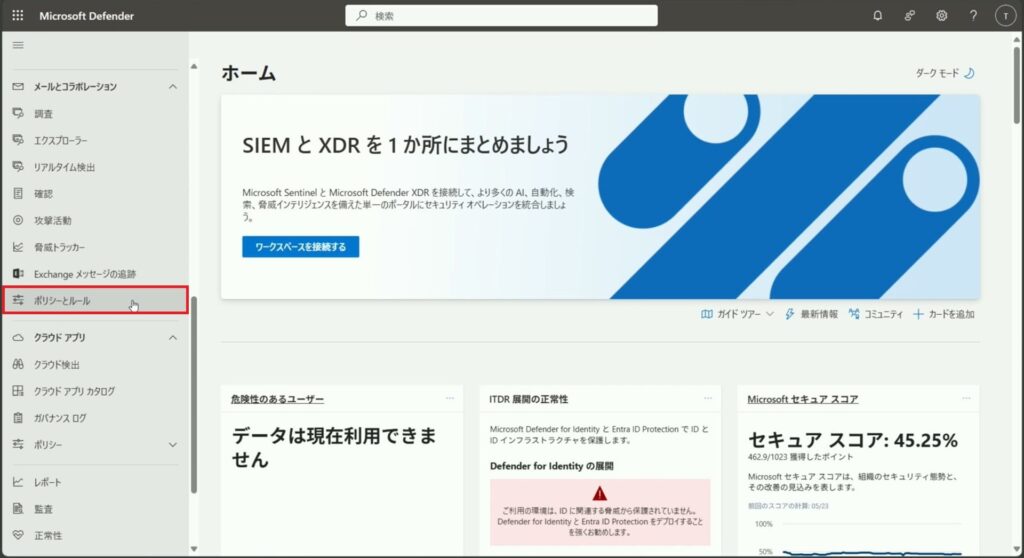The height and width of the screenshot is (558, 1024).
Task: Open more options on 危険性のあるユーザー card
Action: point(450,398)
